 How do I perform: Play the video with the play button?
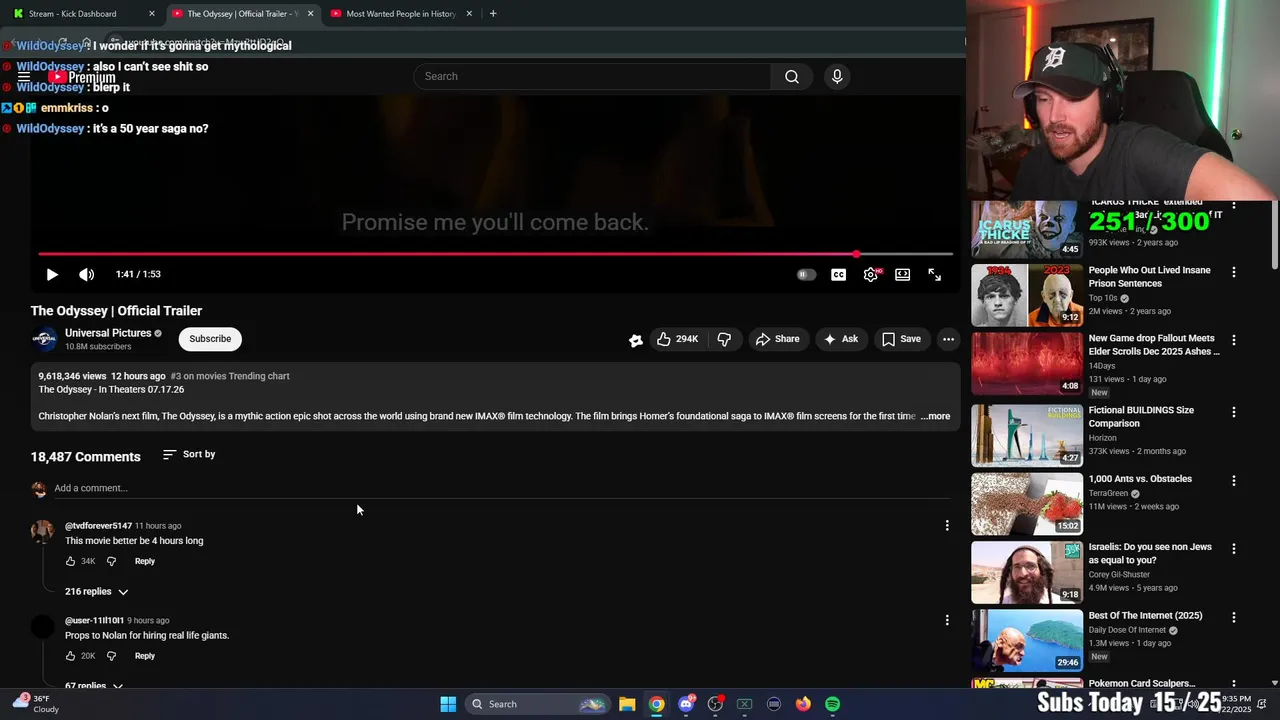52,274
